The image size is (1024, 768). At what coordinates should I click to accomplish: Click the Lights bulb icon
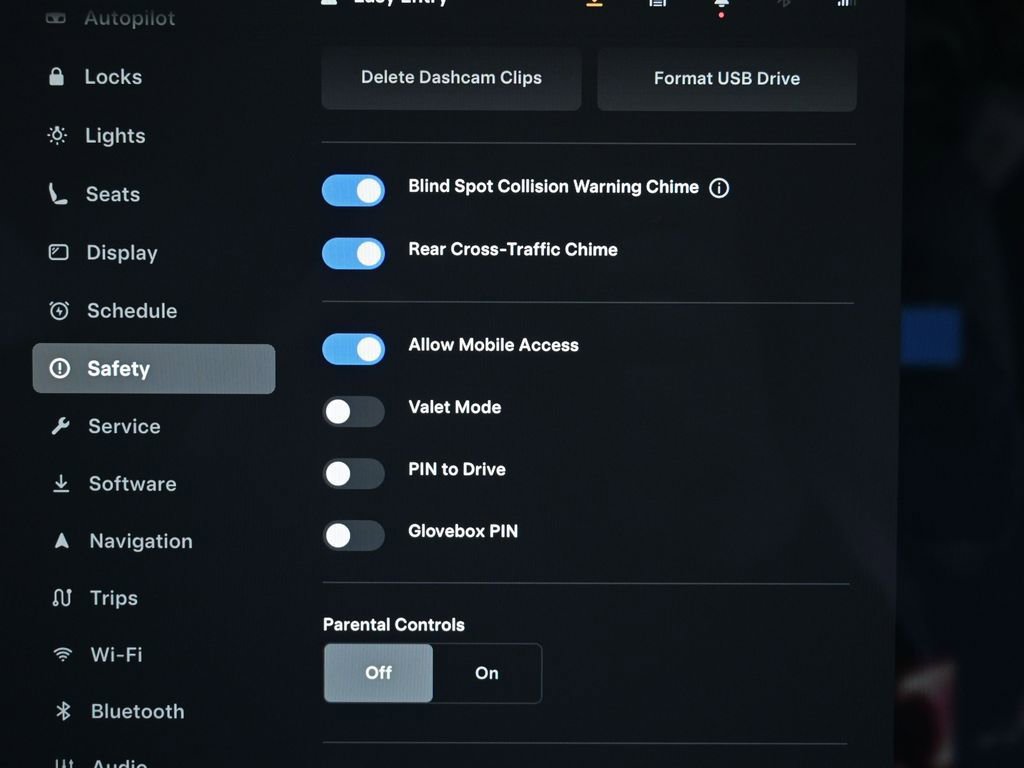[x=57, y=135]
